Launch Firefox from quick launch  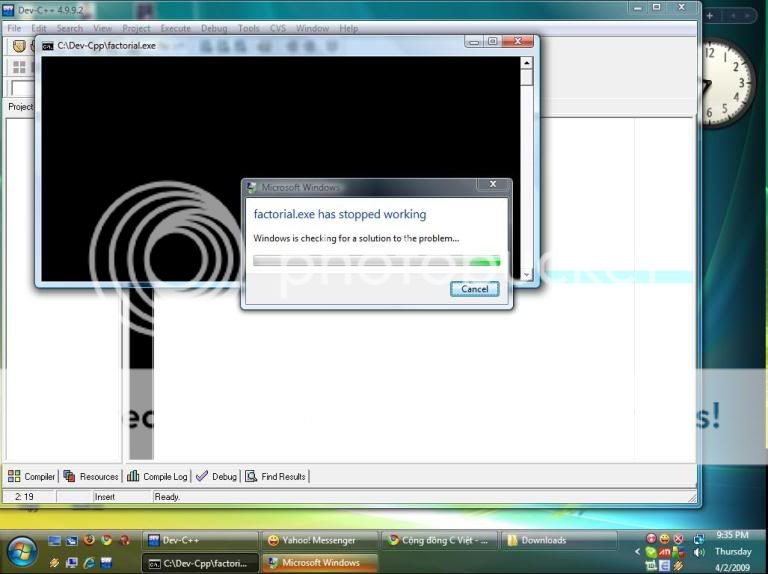(x=89, y=540)
